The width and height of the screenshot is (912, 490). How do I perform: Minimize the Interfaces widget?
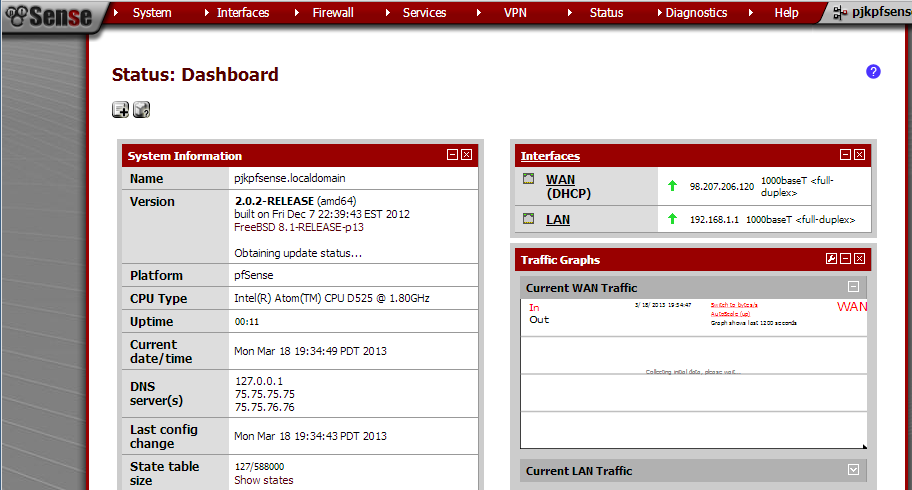(846, 155)
